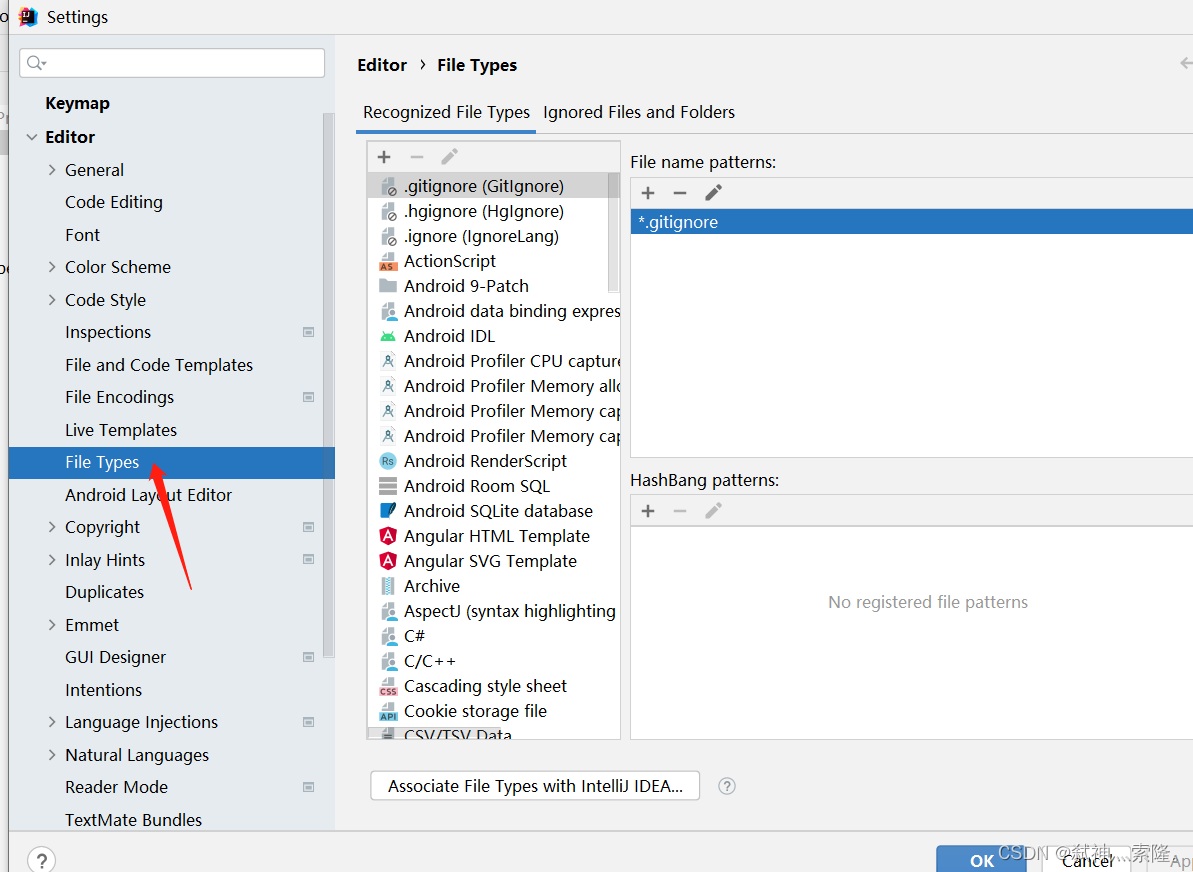1193x872 pixels.
Task: Add a HashBang pattern
Action: click(648, 511)
